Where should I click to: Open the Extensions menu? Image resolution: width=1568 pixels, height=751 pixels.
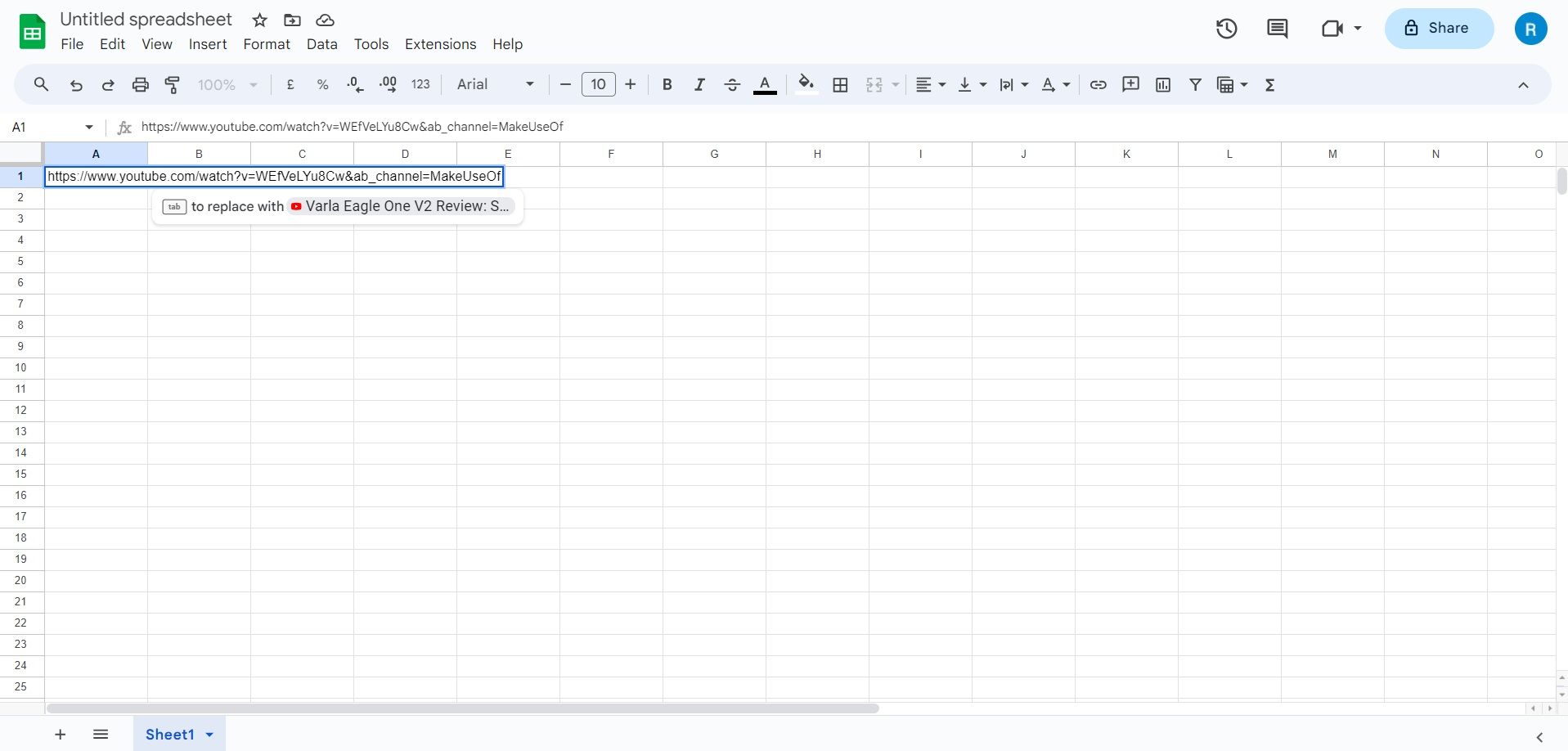(x=440, y=44)
